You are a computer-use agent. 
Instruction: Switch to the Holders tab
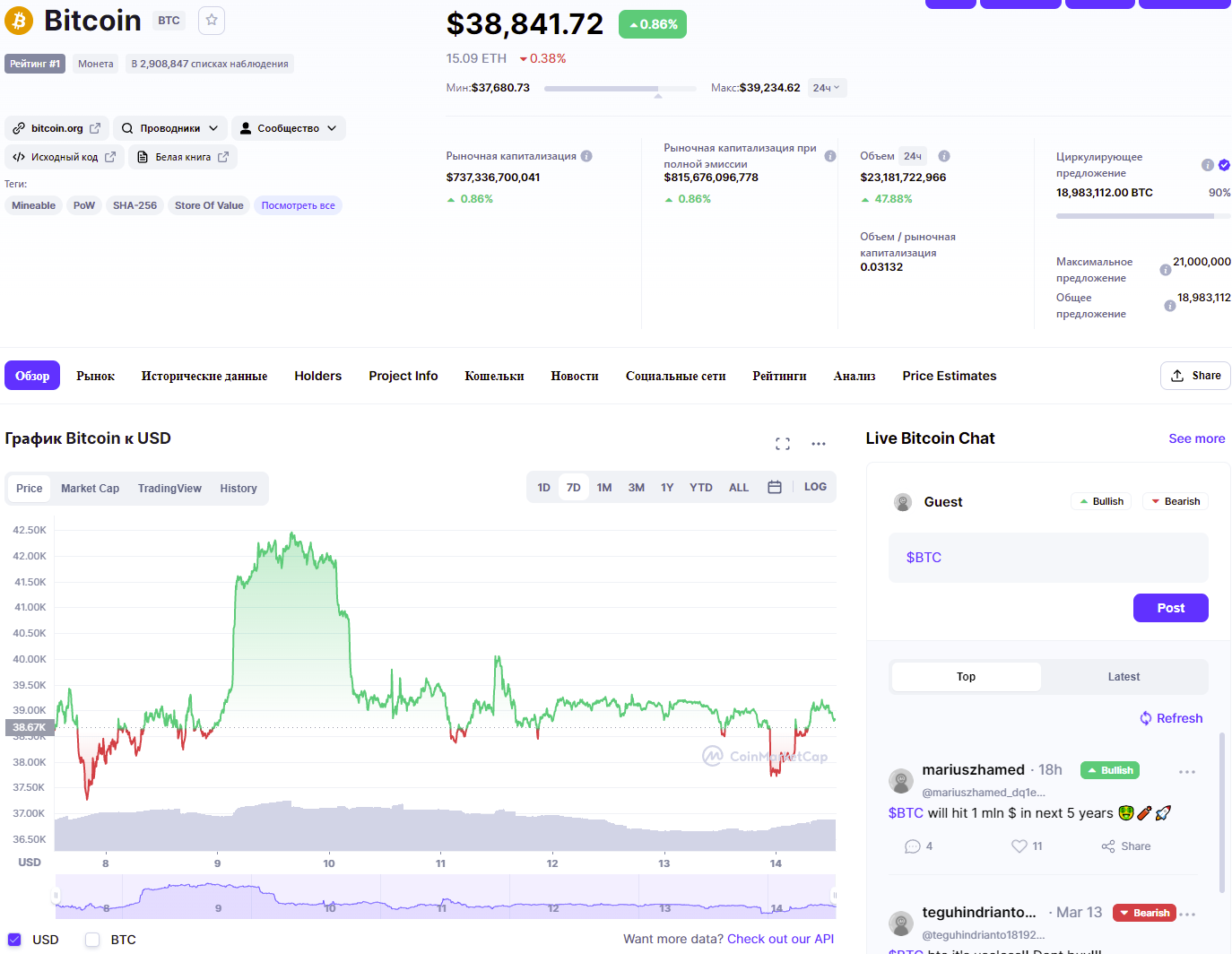coord(317,376)
